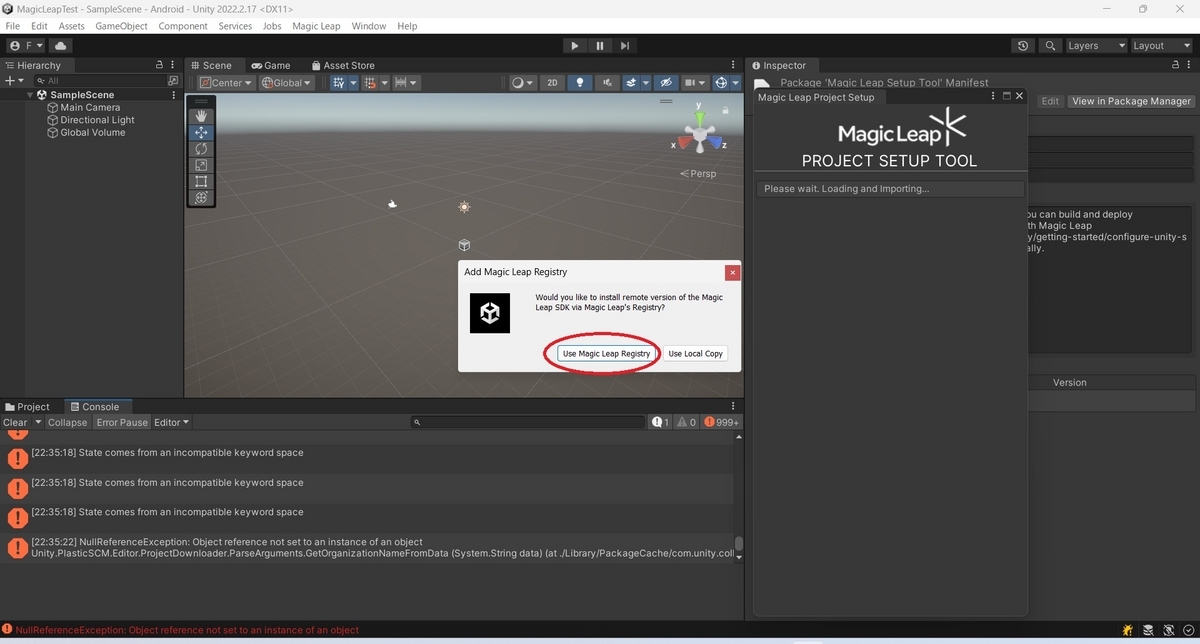Open the account F dropdown
The height and width of the screenshot is (644, 1200).
tap(26, 46)
